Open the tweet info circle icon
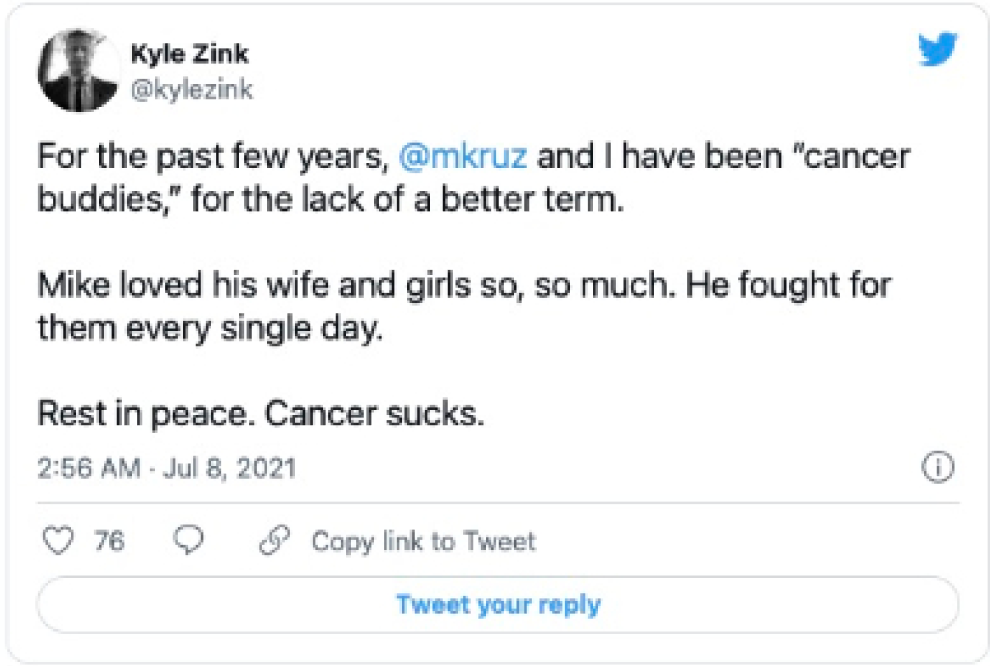 [940, 468]
